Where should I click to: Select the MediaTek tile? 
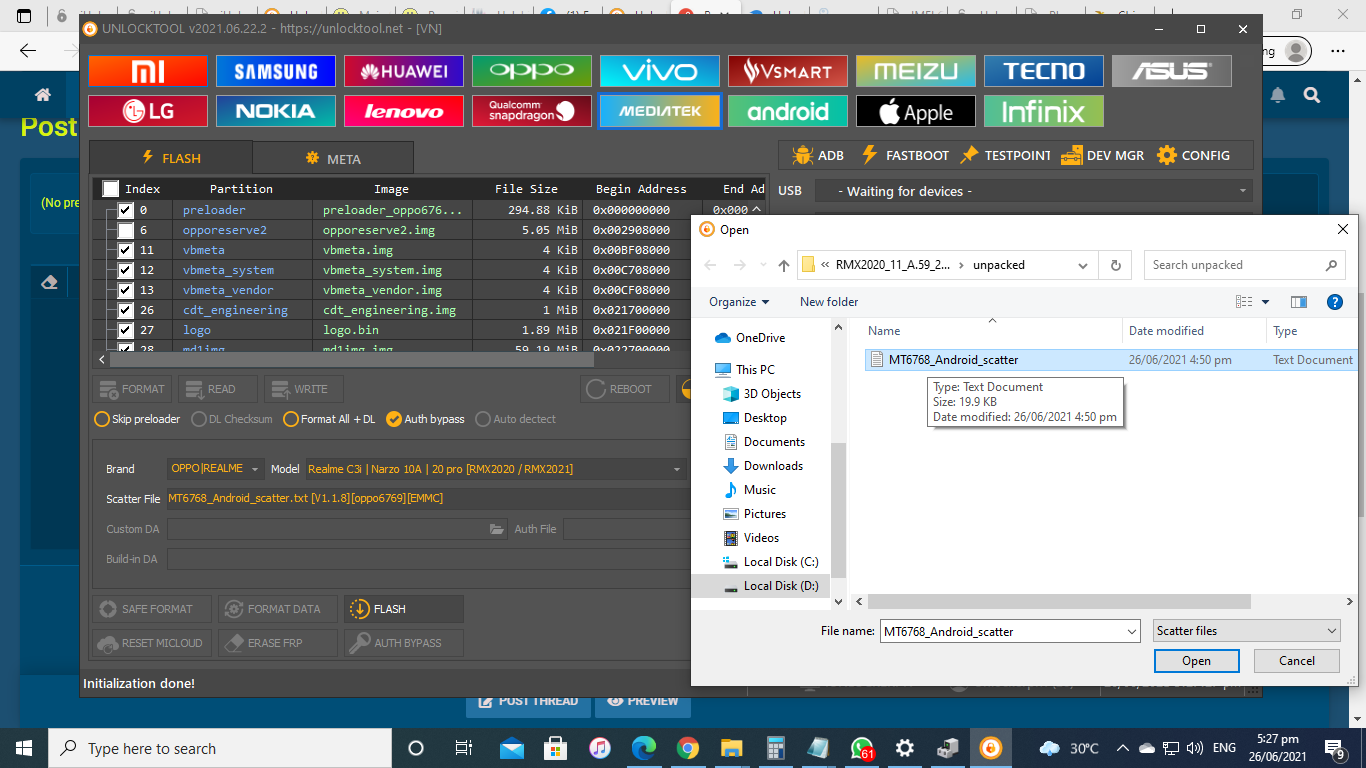660,111
